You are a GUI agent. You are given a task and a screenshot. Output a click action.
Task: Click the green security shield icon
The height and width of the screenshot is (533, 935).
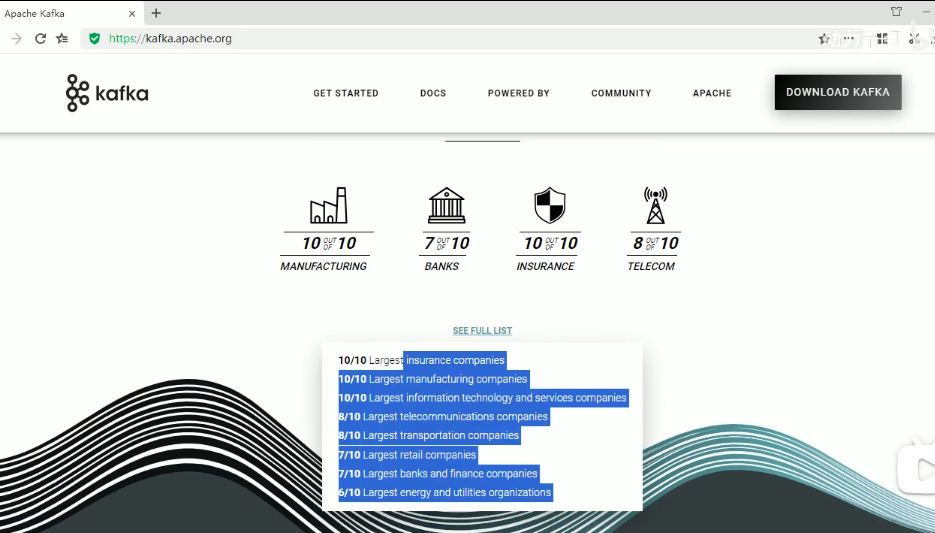tap(94, 39)
